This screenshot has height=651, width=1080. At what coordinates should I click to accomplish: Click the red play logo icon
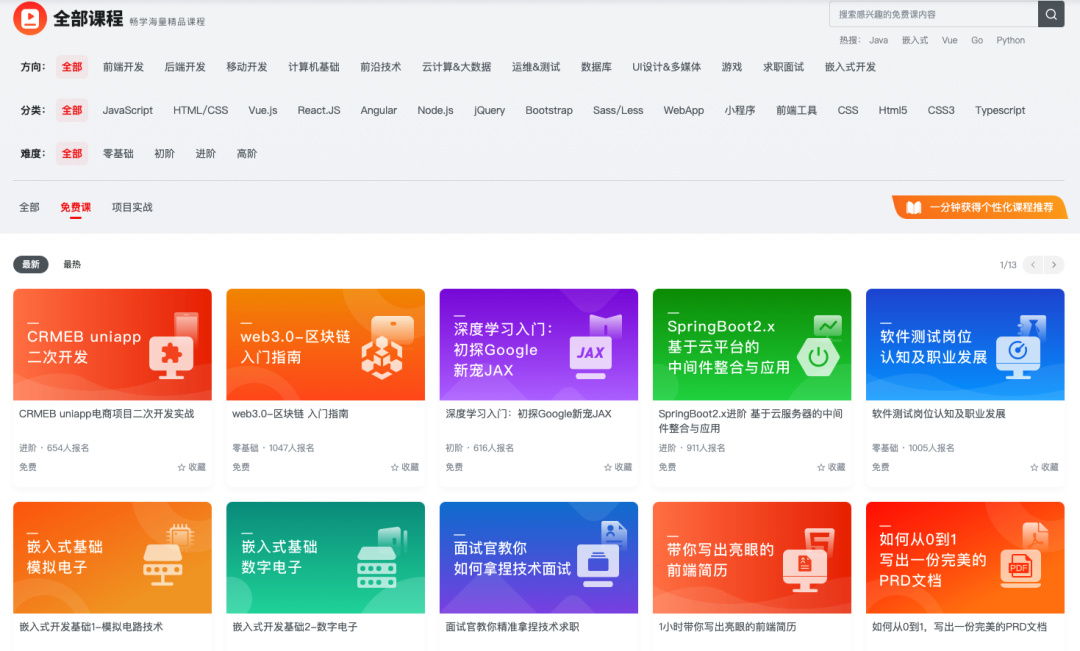(30, 18)
